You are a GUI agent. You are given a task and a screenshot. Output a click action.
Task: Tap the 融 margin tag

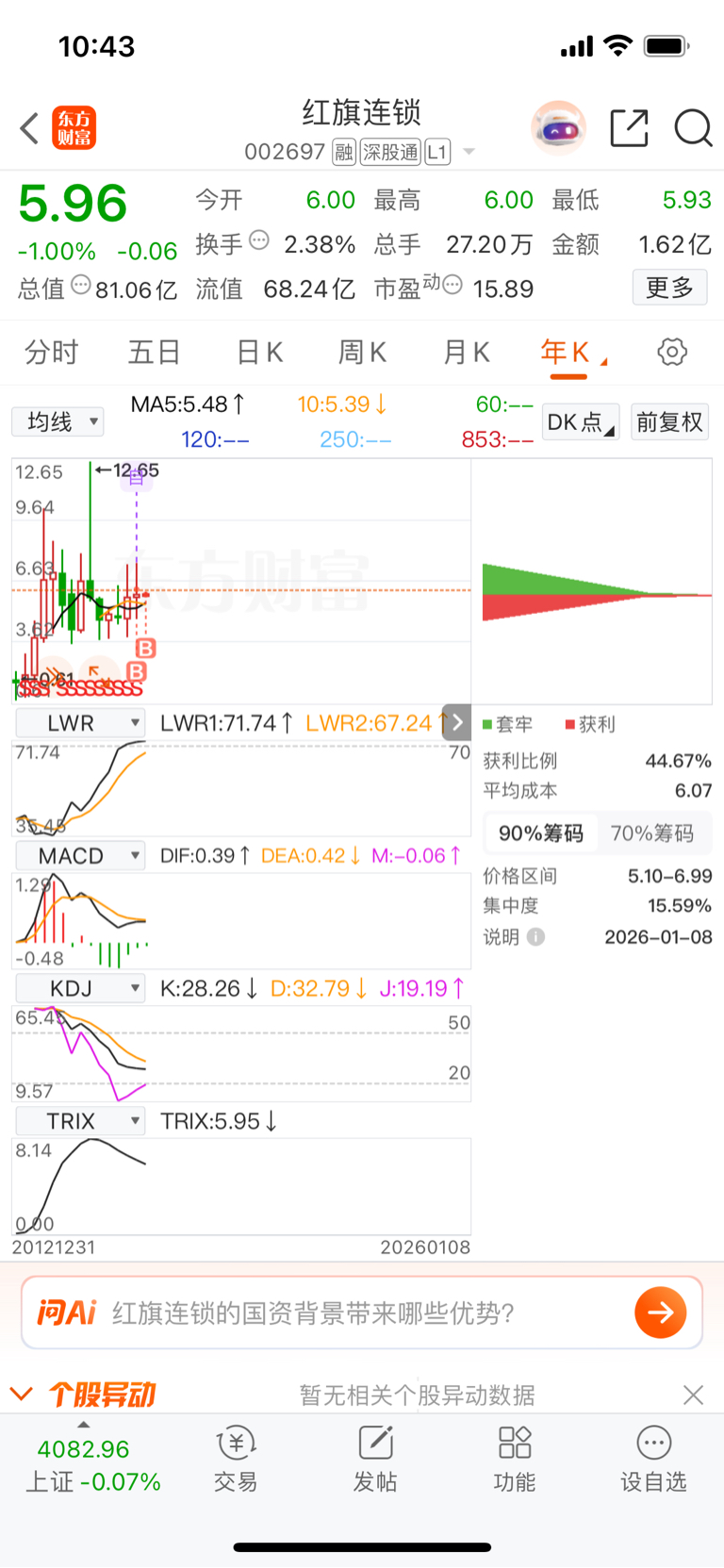[x=344, y=152]
